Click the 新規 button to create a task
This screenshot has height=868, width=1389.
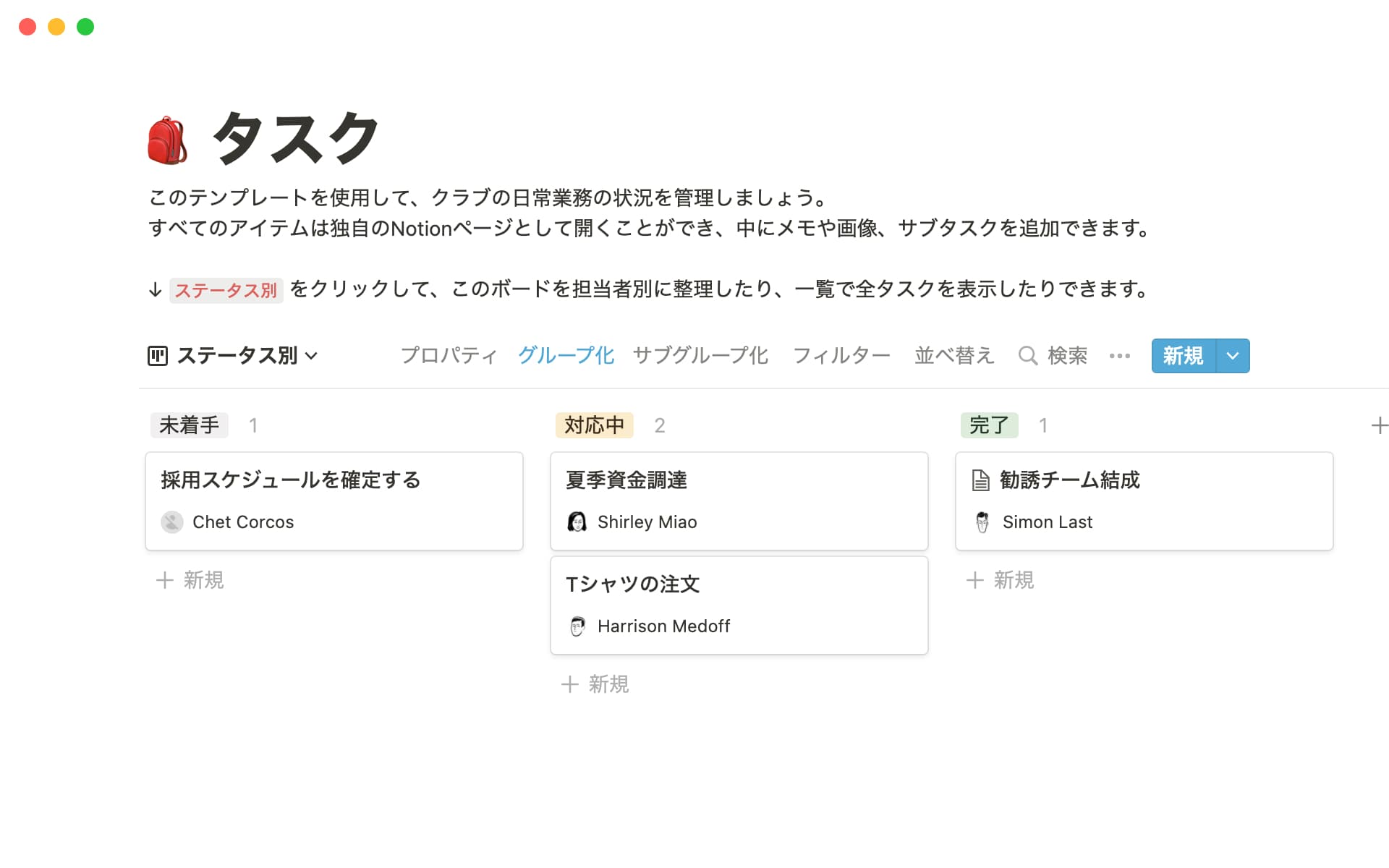(1182, 355)
